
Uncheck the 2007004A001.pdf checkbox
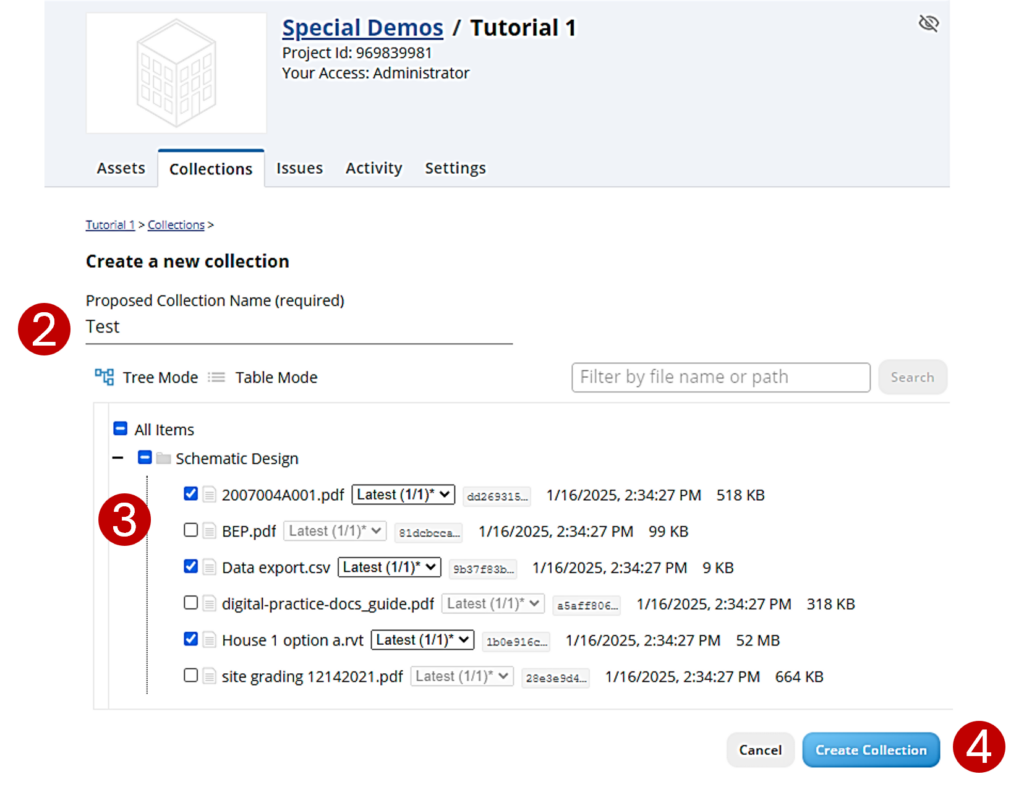tap(191, 494)
